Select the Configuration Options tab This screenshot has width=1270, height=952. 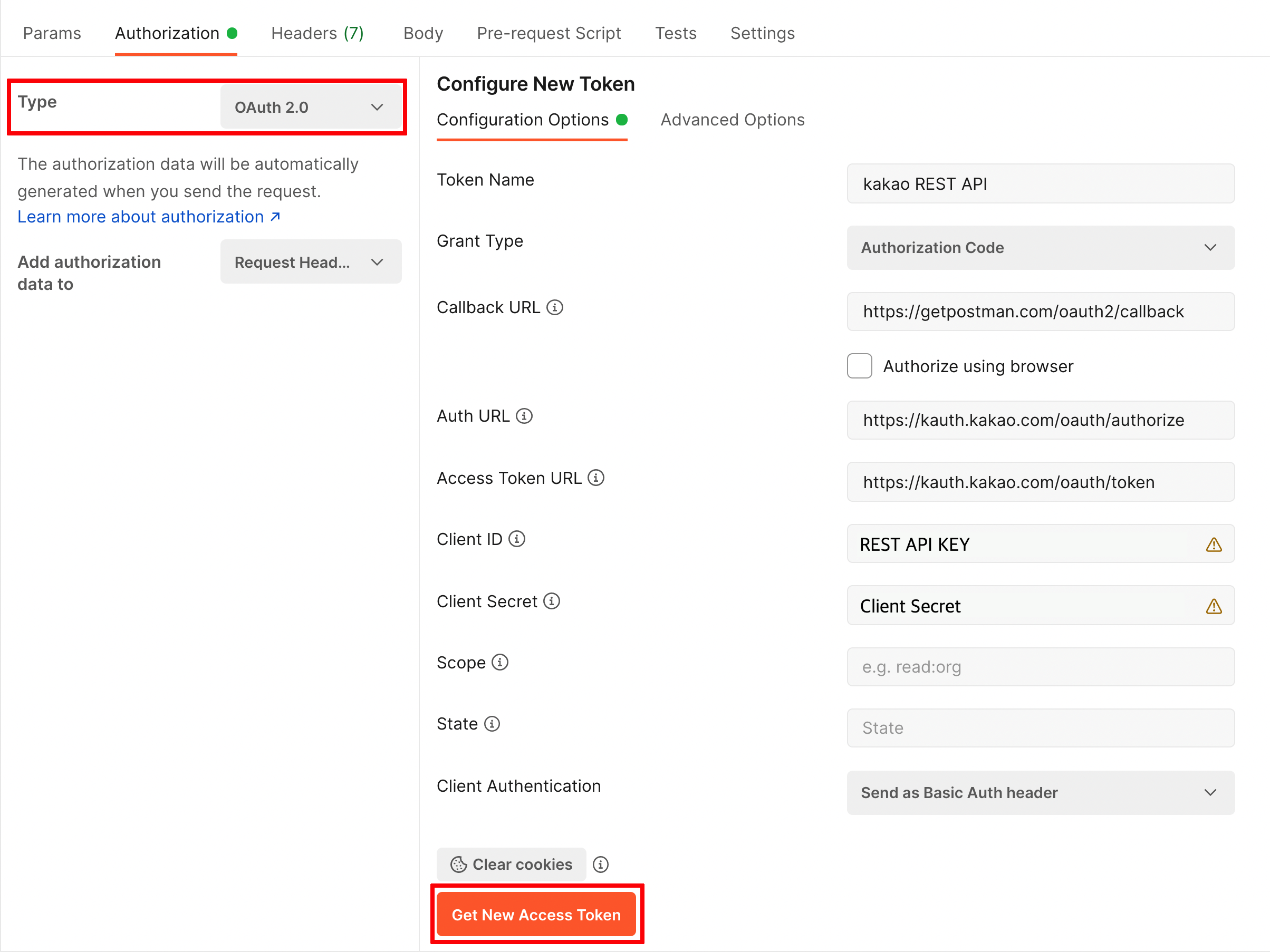pyautogui.click(x=532, y=120)
